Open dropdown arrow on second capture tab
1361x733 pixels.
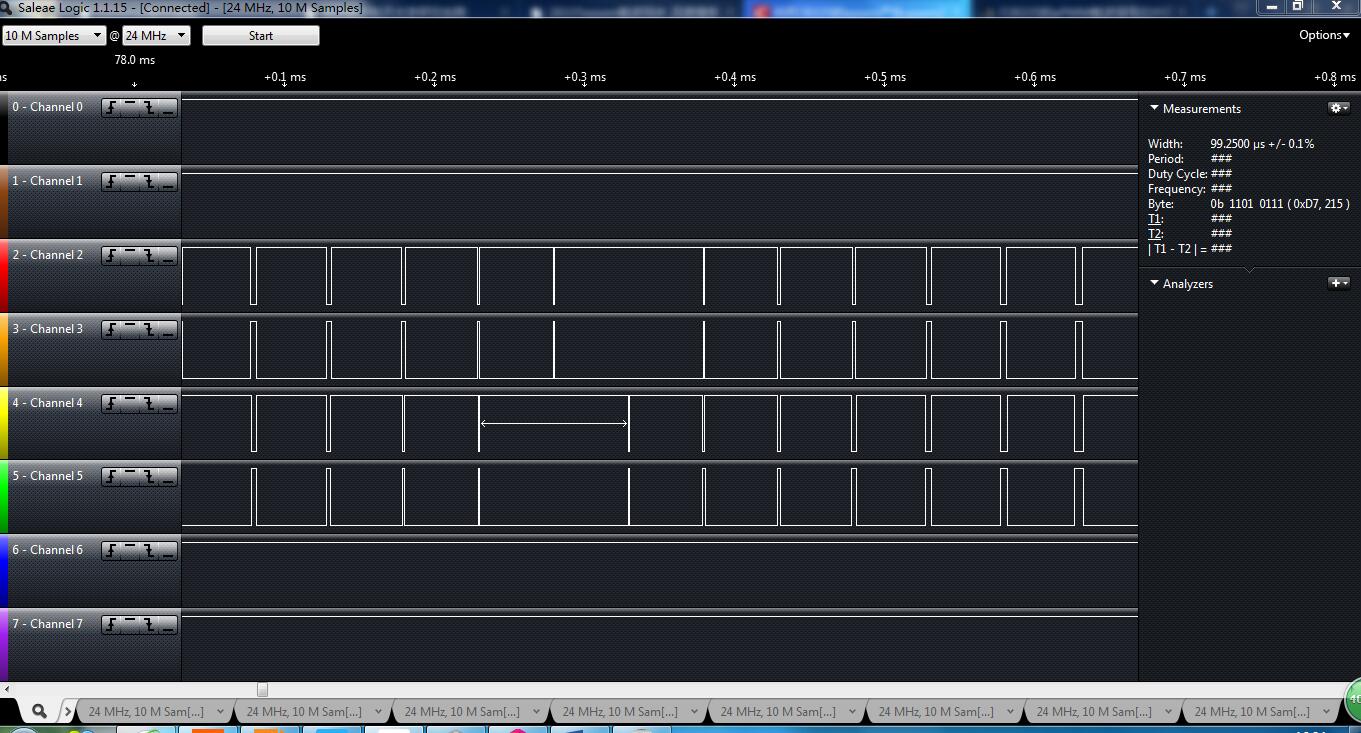tap(378, 712)
